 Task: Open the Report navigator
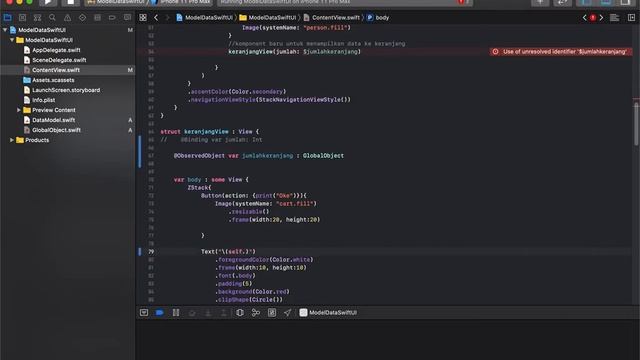point(127,18)
